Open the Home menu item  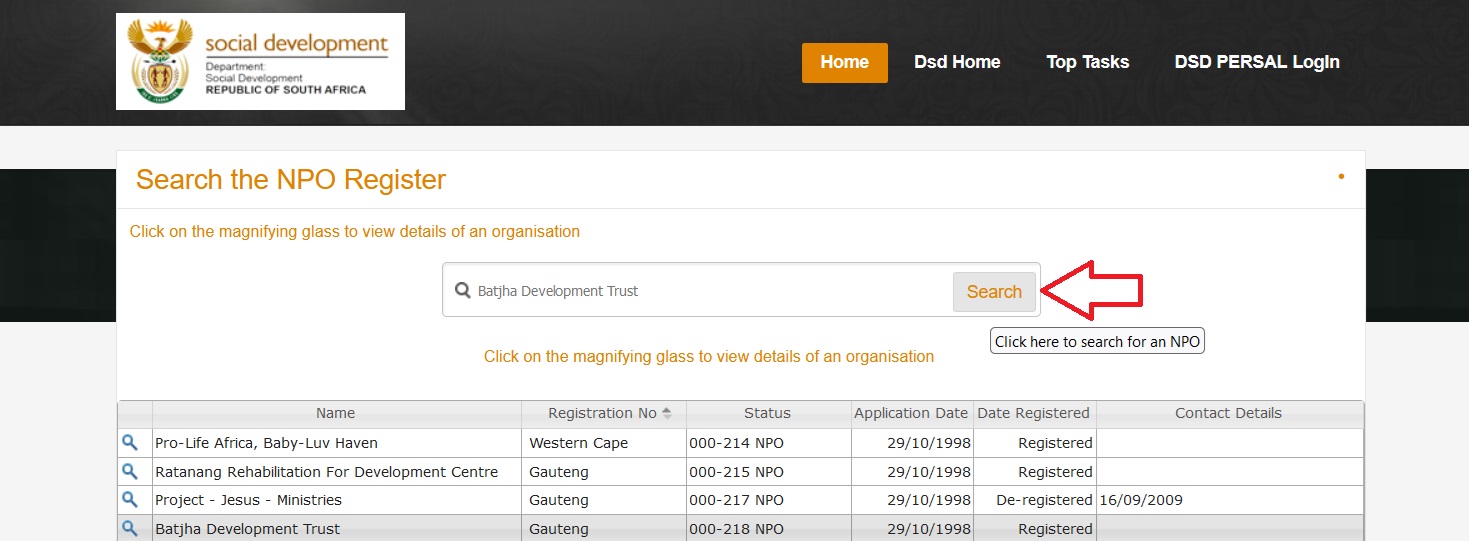click(844, 62)
